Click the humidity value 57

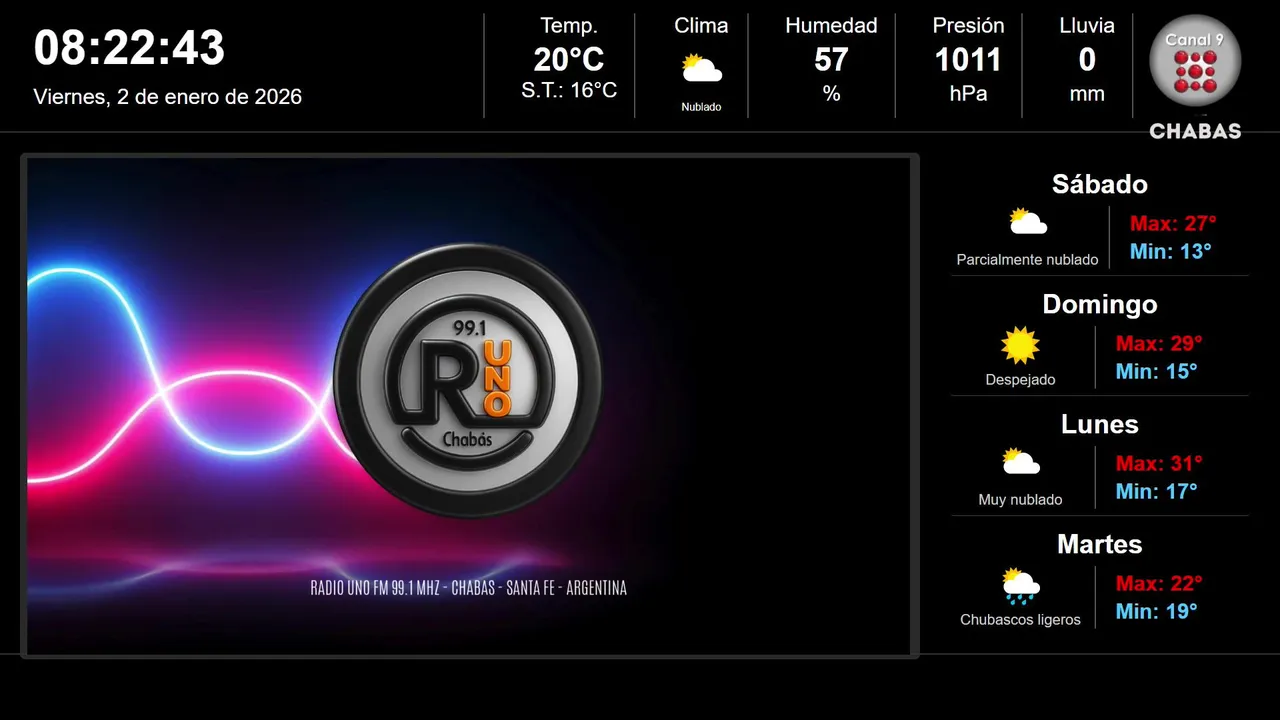(x=831, y=60)
